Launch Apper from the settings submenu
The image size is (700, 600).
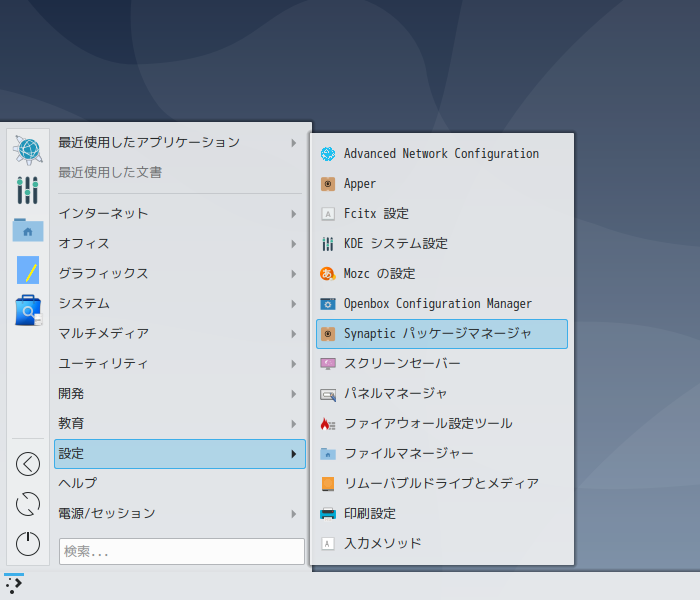(442, 184)
